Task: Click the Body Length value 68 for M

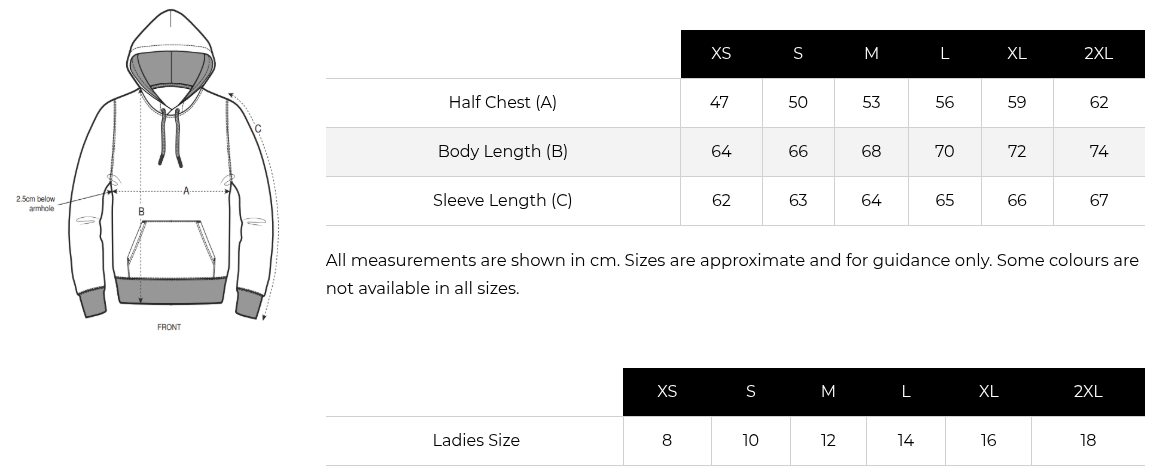Action: click(x=871, y=151)
